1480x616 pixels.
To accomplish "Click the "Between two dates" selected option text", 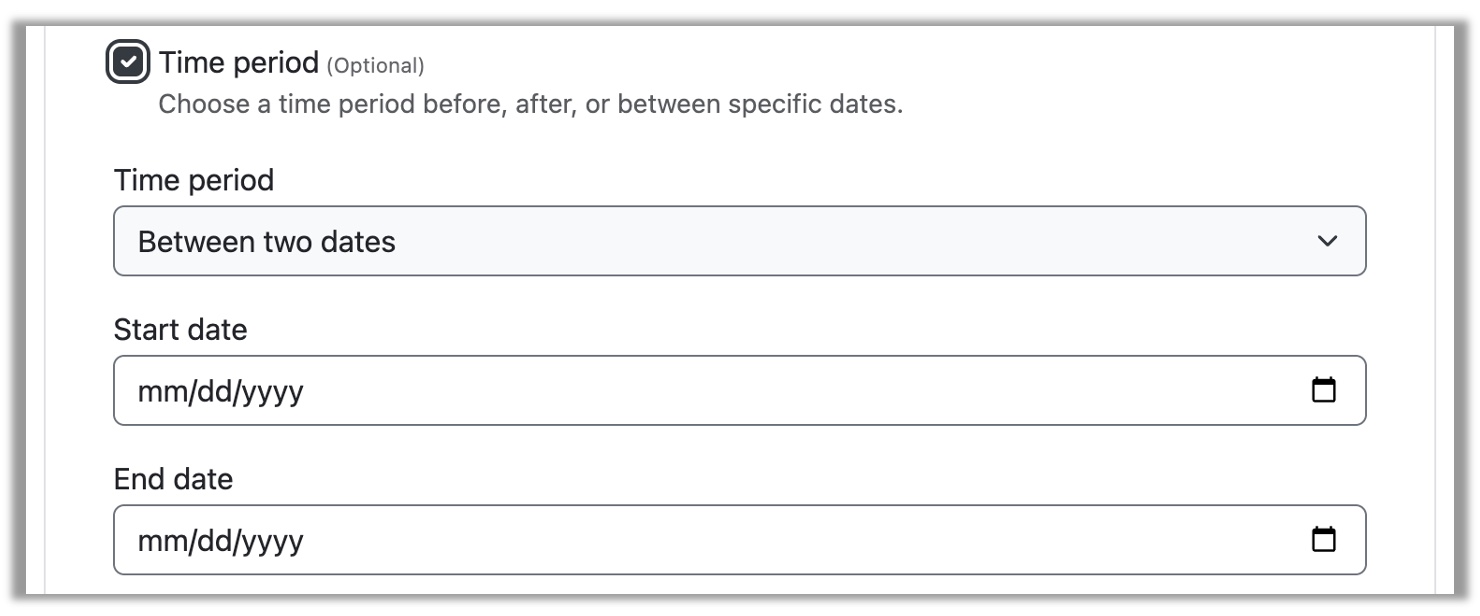I will point(266,241).
